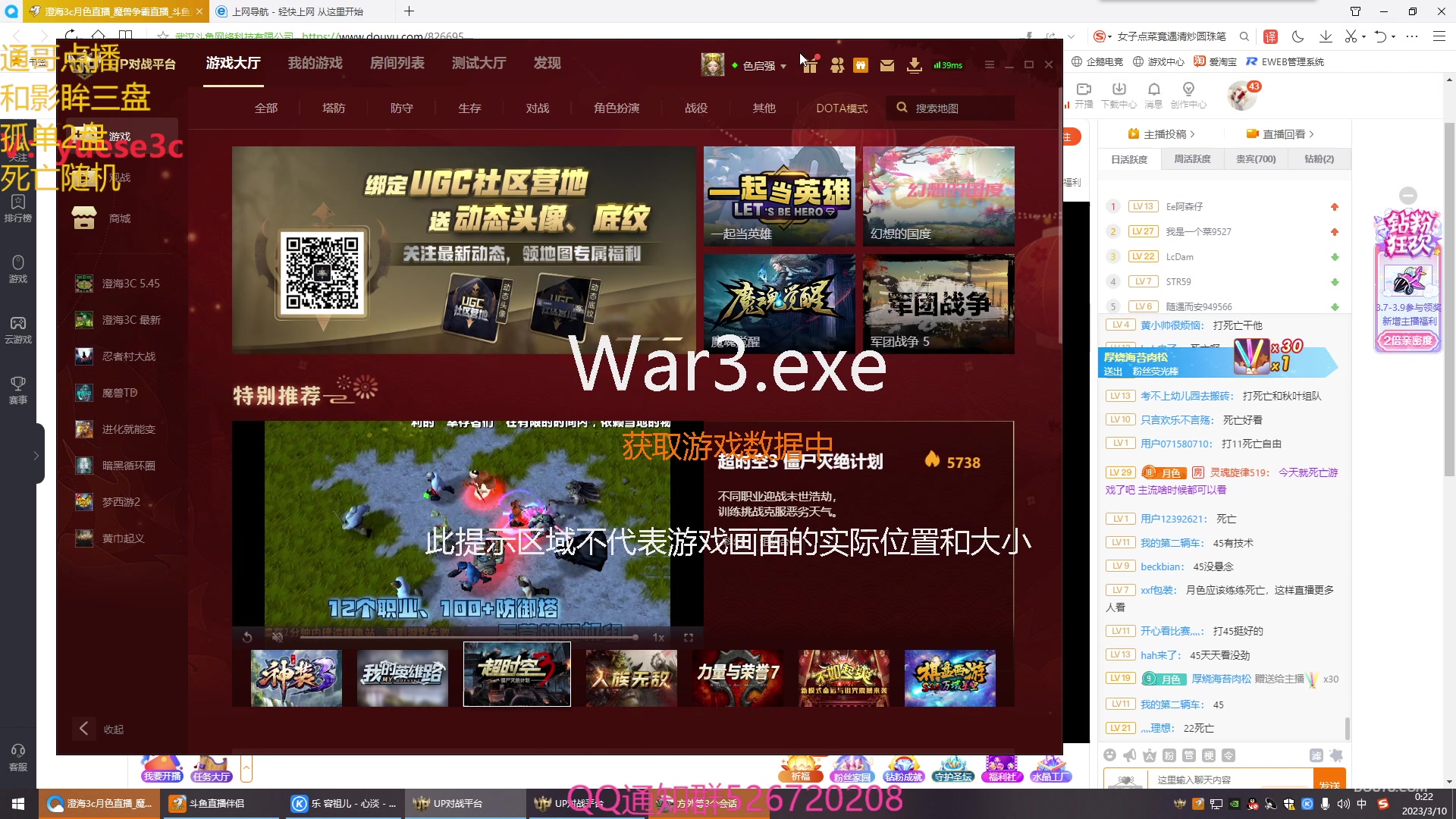Click the video playback progress slider
1456x819 pixels.
[469, 637]
